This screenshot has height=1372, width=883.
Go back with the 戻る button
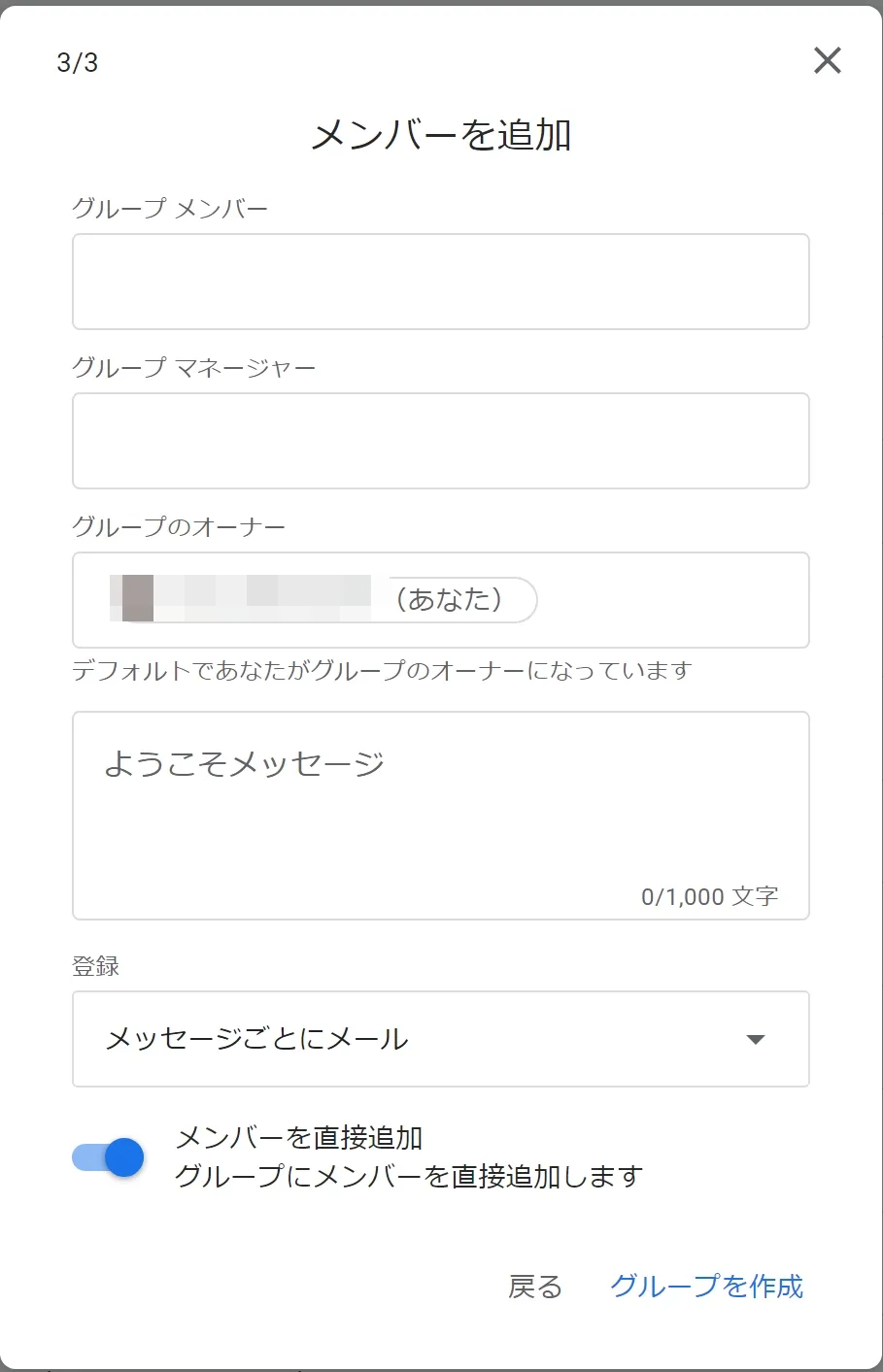tap(535, 1287)
